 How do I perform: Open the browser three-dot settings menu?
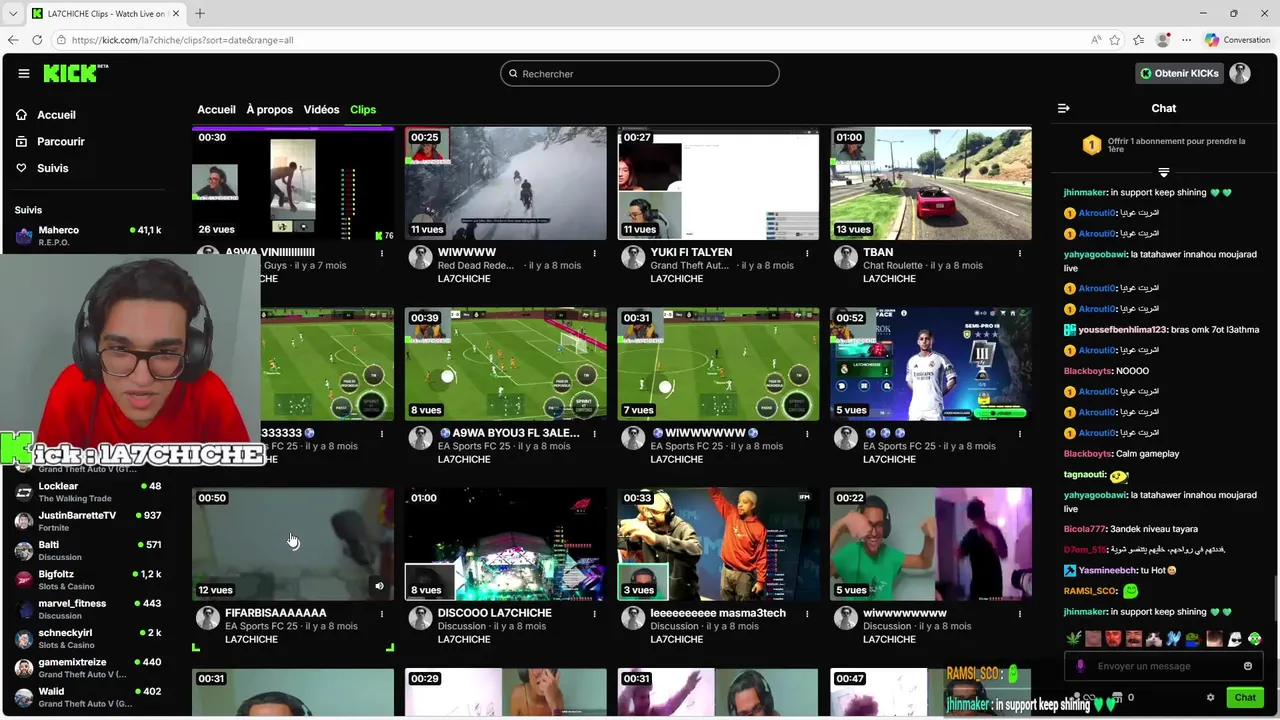click(x=1186, y=40)
